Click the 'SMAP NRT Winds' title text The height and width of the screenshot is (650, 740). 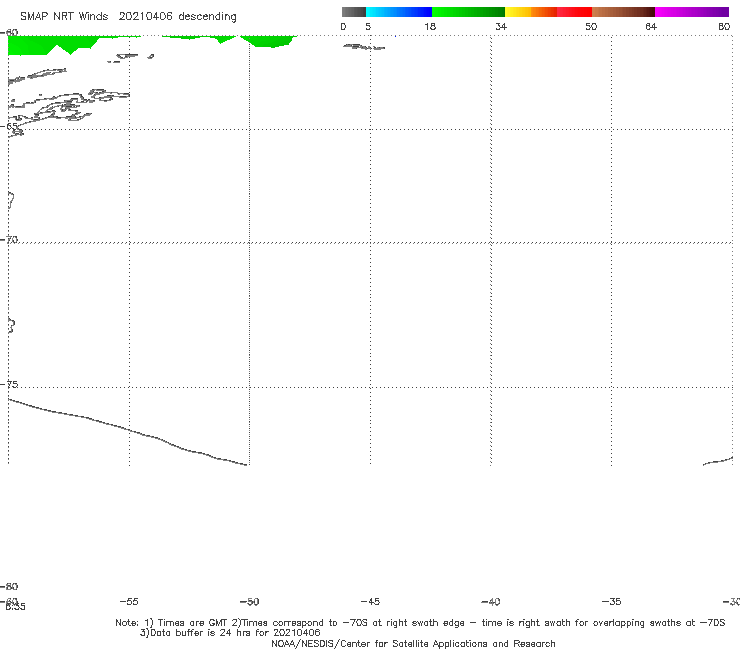click(x=64, y=17)
